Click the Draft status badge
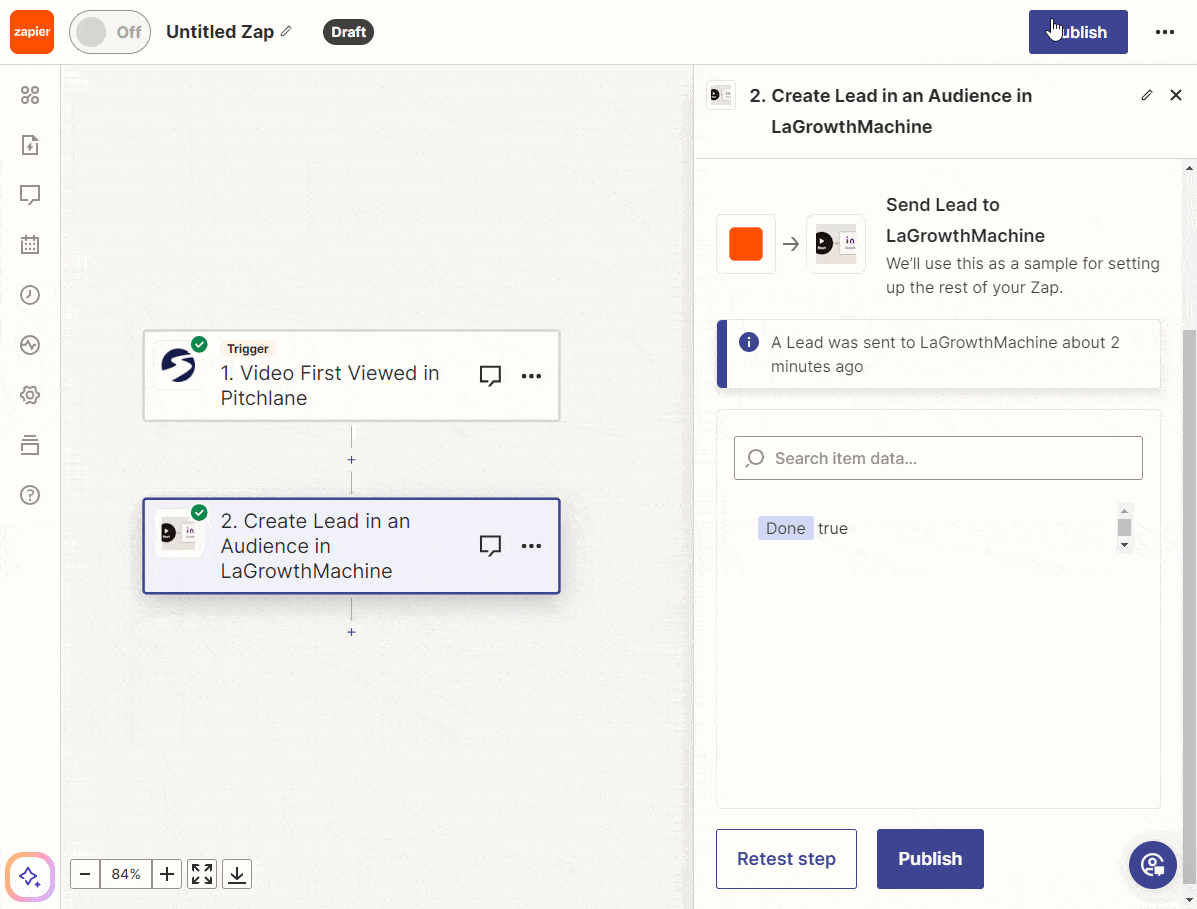This screenshot has width=1197, height=909. pos(348,32)
